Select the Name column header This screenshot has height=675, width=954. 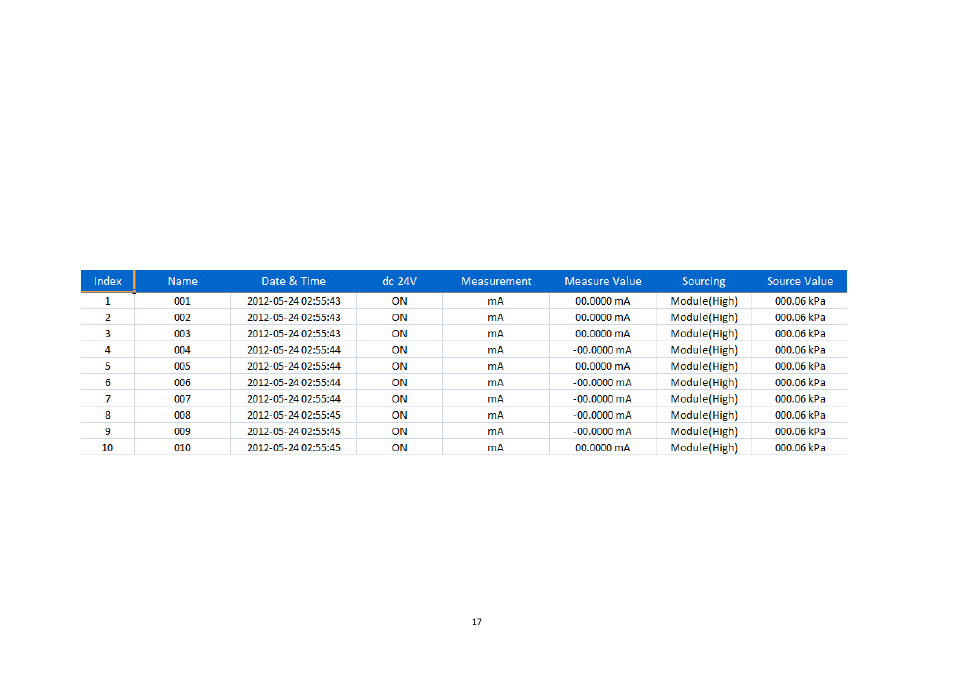[x=183, y=281]
